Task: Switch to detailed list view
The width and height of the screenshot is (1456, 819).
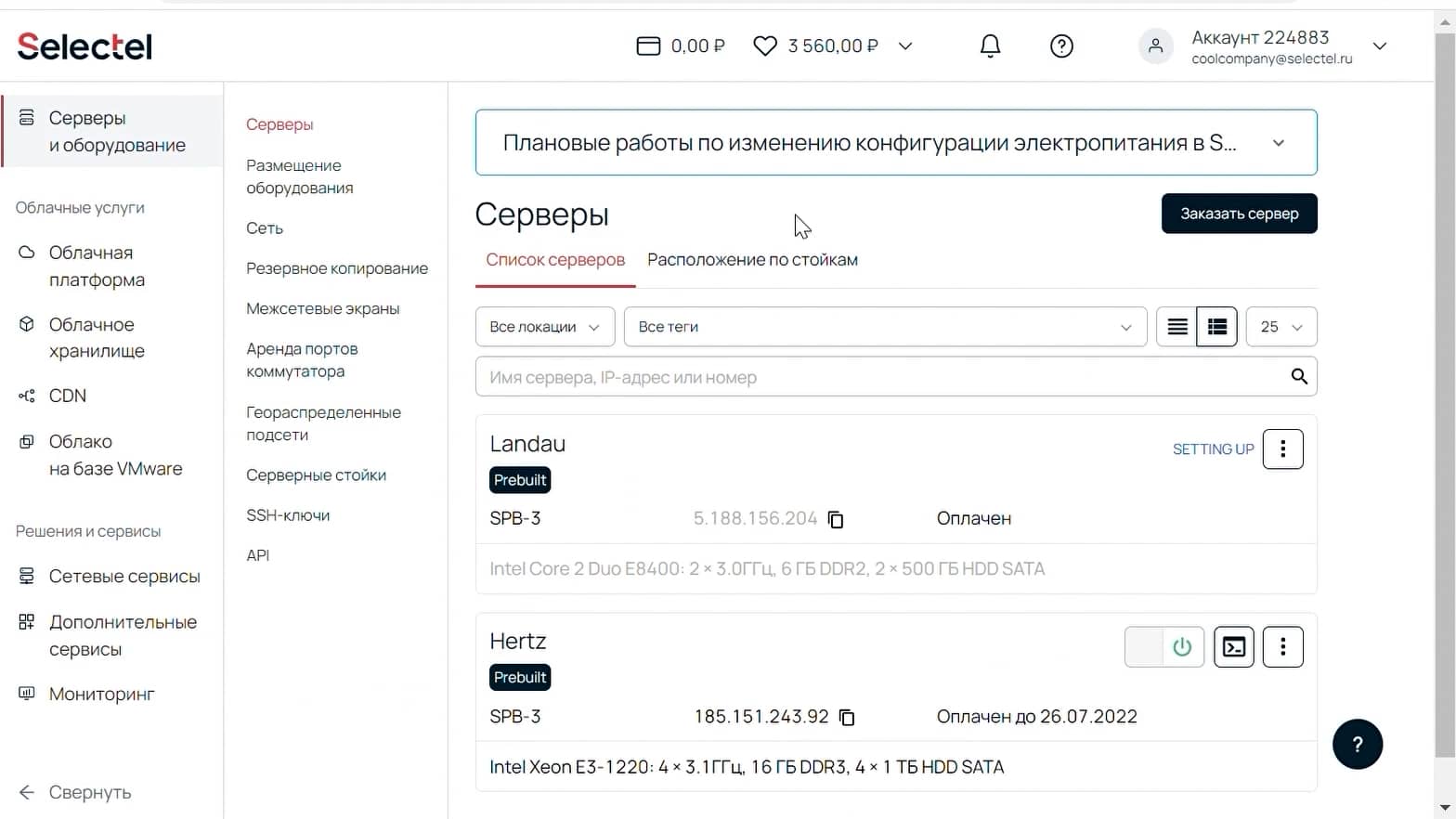Action: [x=1217, y=327]
